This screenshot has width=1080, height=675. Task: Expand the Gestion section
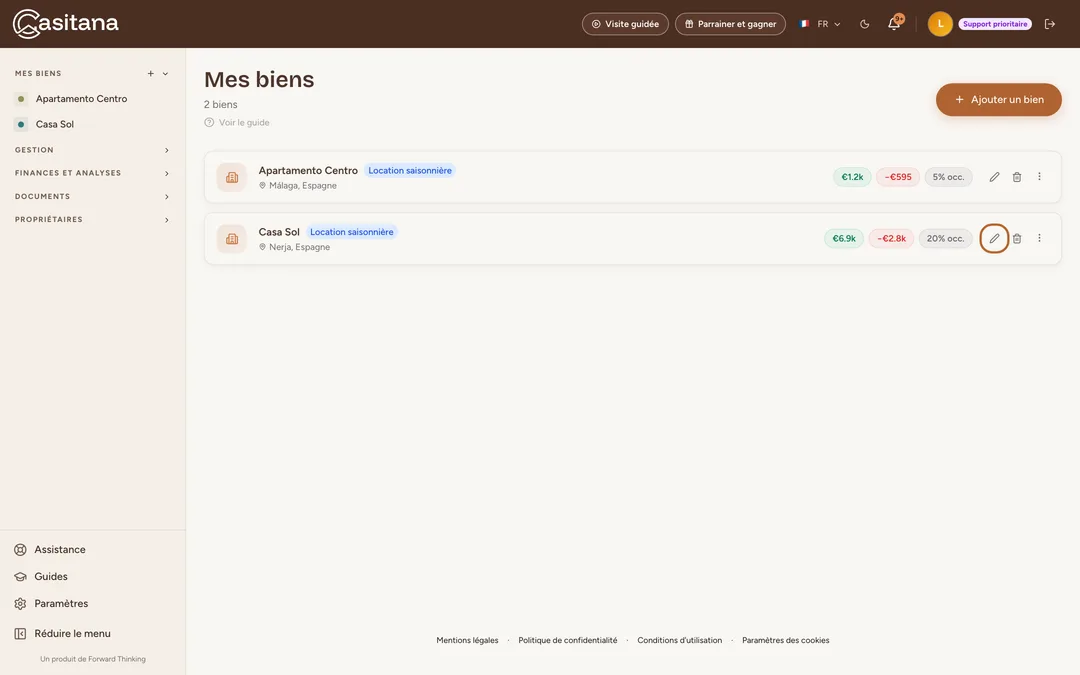92,150
